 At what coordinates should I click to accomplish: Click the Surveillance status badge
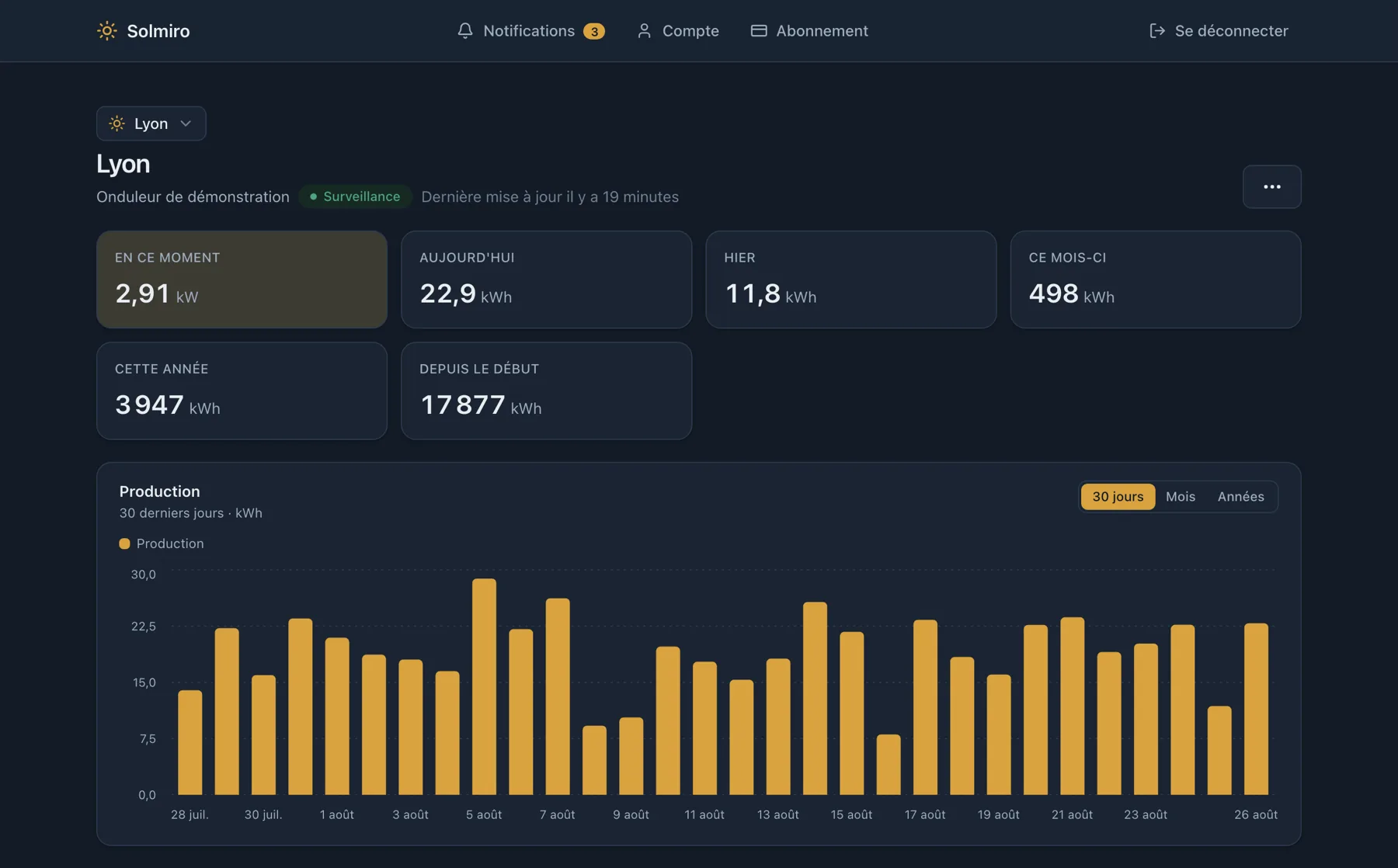click(355, 196)
